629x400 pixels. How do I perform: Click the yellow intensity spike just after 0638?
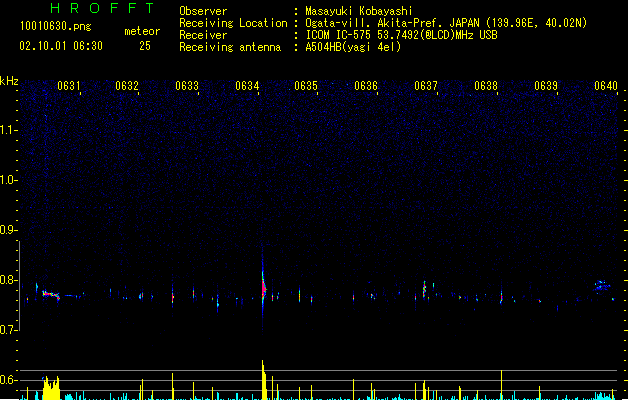[x=501, y=385]
